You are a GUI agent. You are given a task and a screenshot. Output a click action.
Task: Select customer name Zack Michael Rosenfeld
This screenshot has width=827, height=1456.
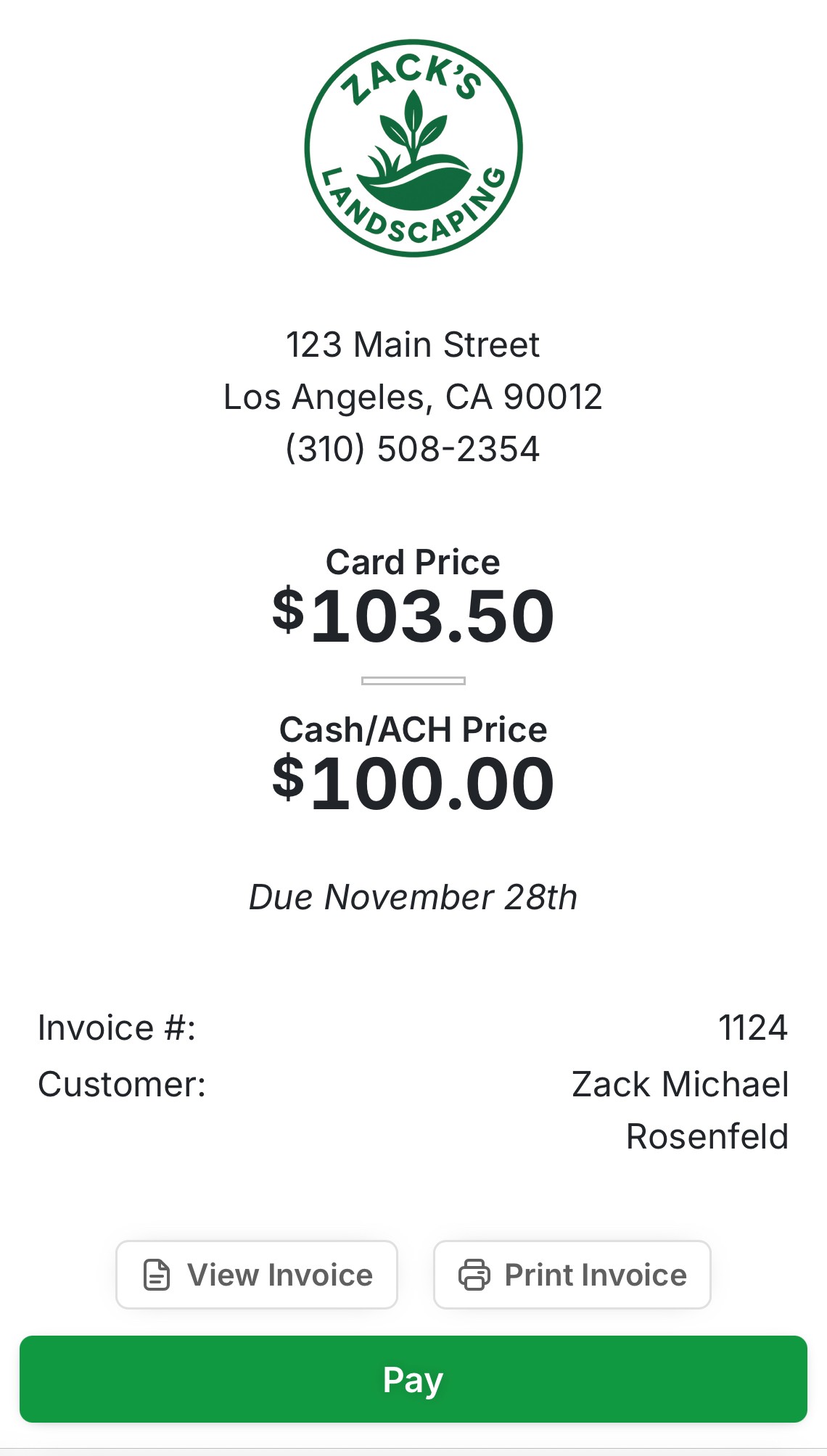(x=680, y=1110)
